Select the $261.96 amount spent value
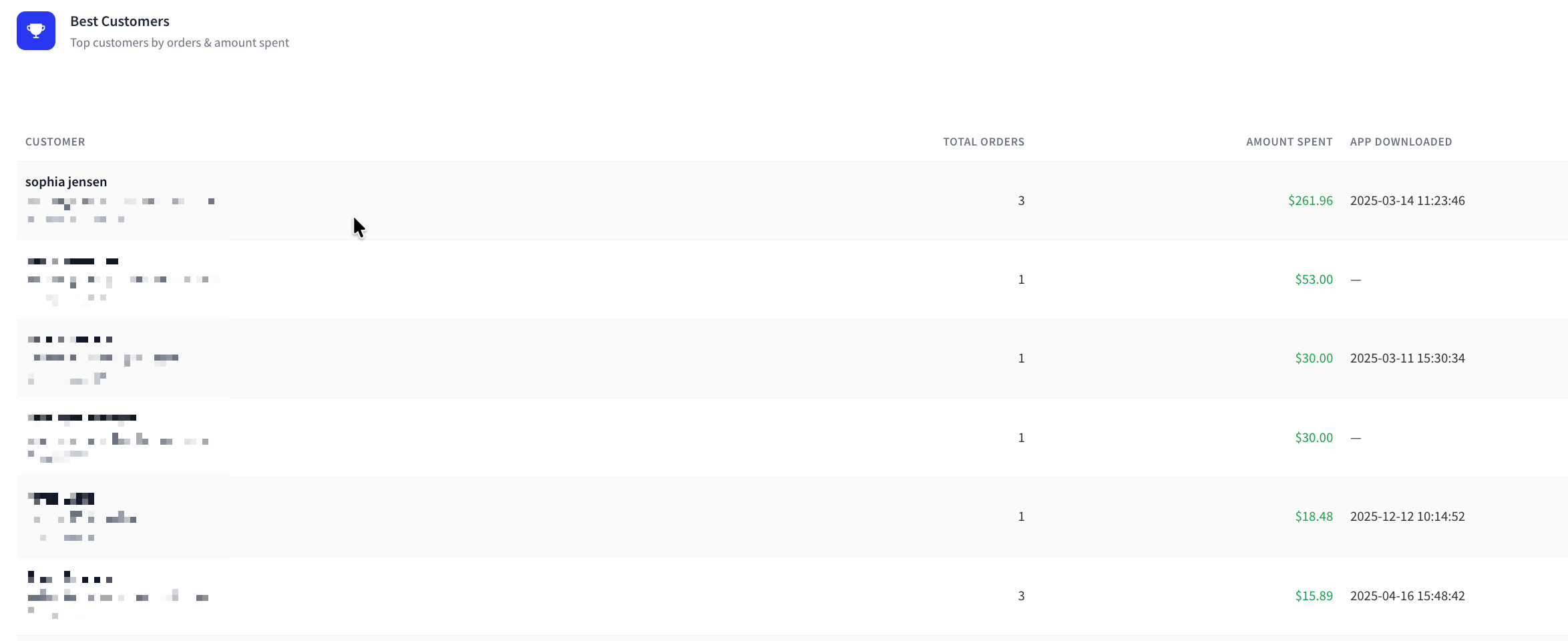 point(1310,200)
